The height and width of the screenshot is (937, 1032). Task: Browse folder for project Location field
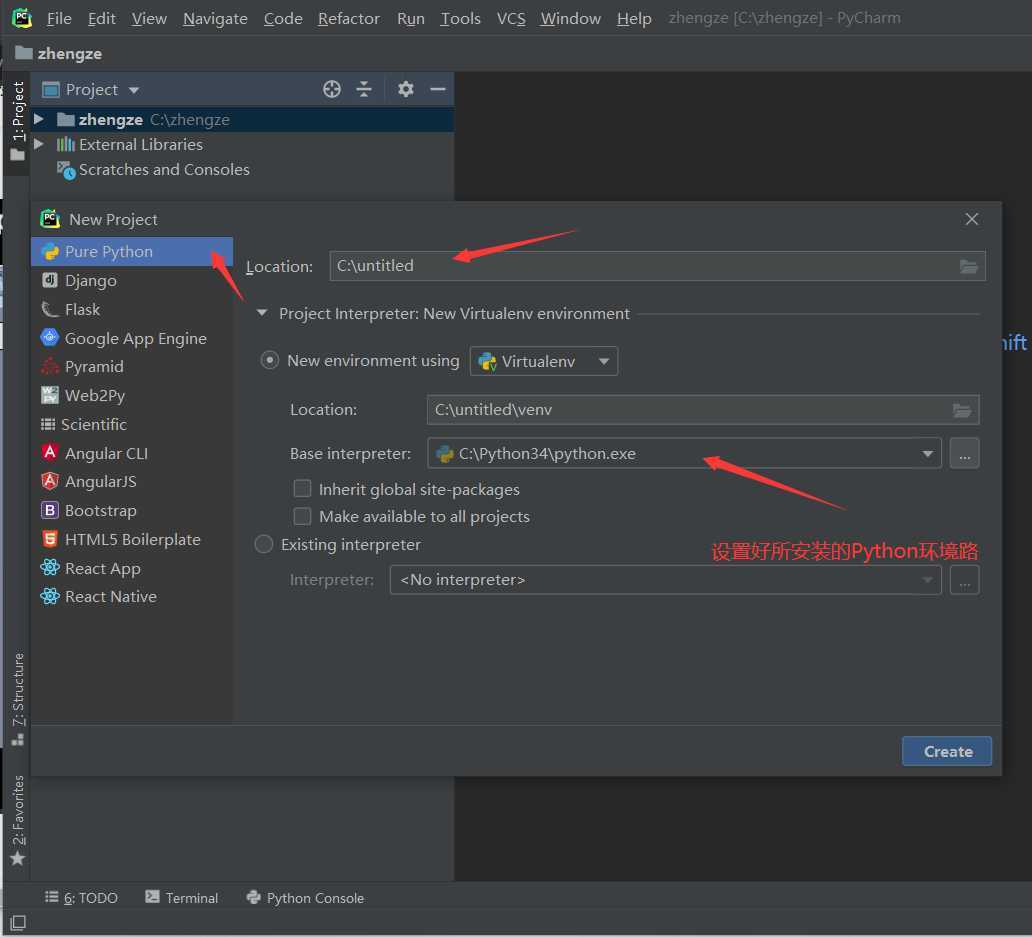point(968,266)
